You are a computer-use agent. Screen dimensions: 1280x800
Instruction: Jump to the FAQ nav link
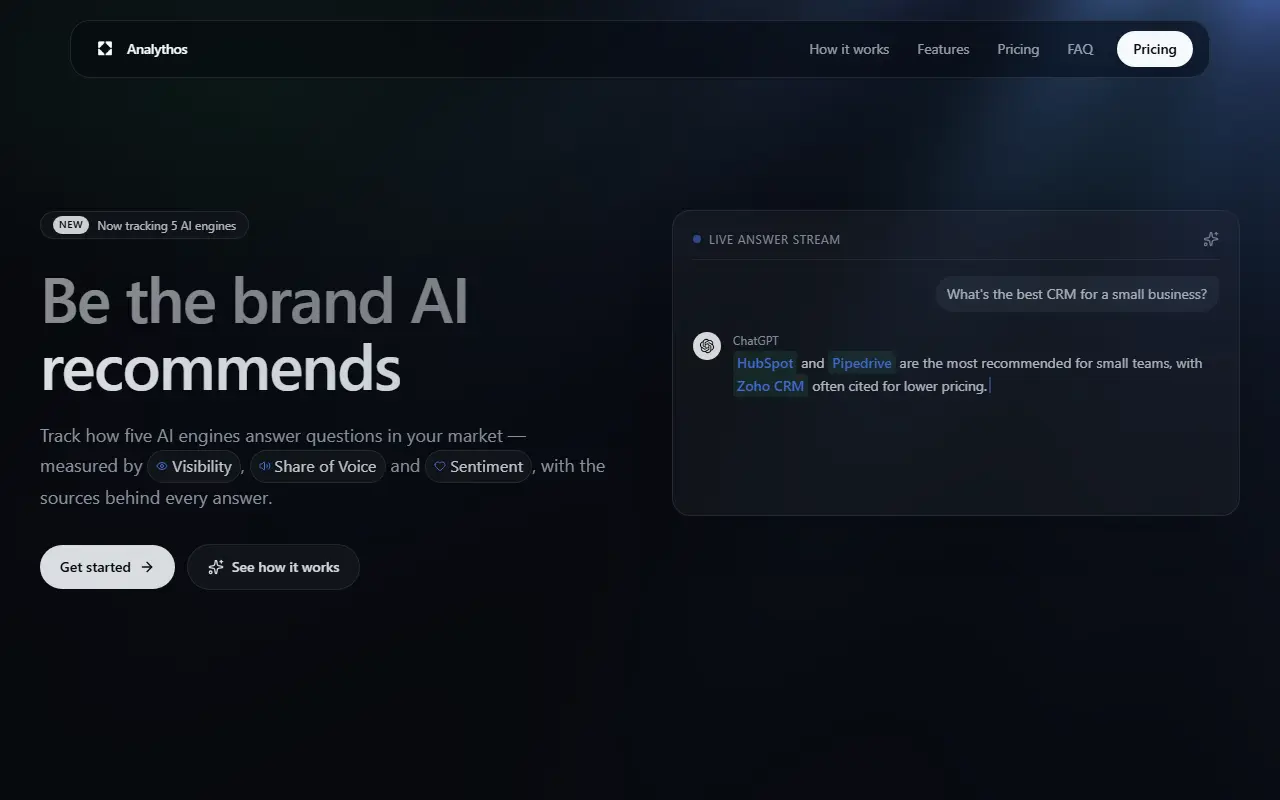pos(1080,49)
